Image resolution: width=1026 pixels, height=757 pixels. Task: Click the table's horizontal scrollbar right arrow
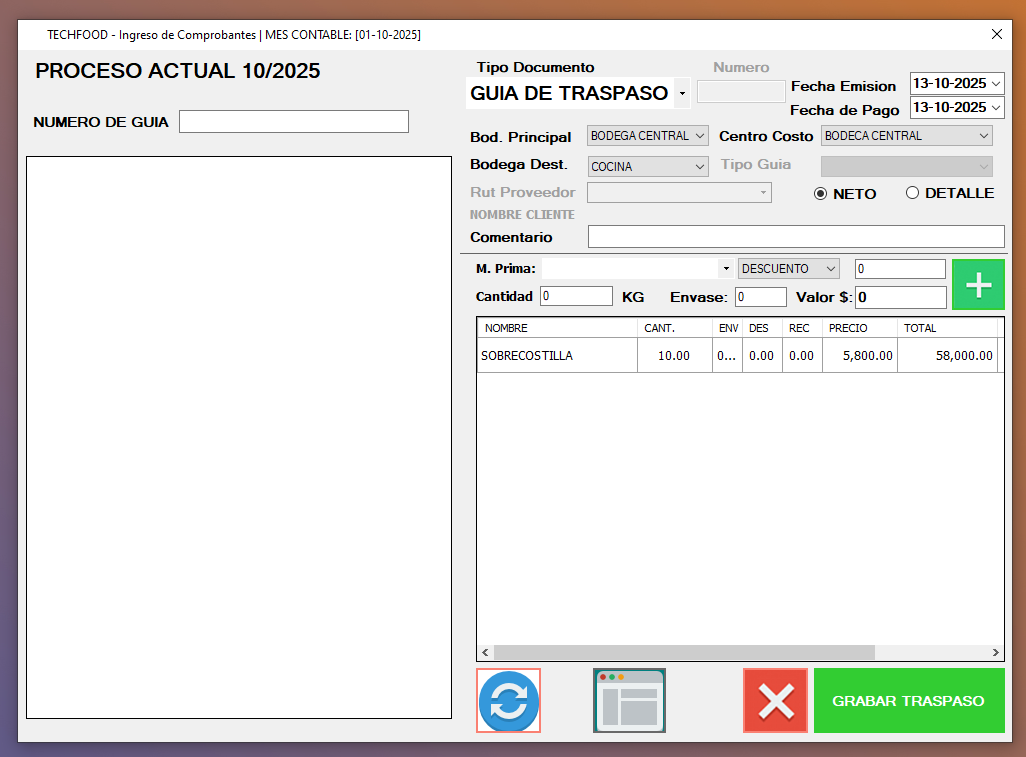pos(995,652)
